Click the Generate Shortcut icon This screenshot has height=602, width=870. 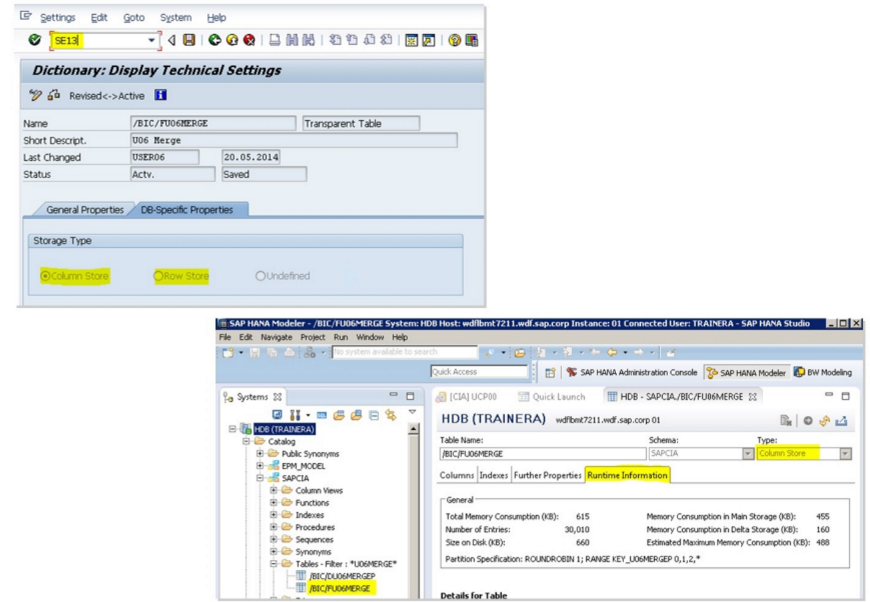click(x=428, y=40)
